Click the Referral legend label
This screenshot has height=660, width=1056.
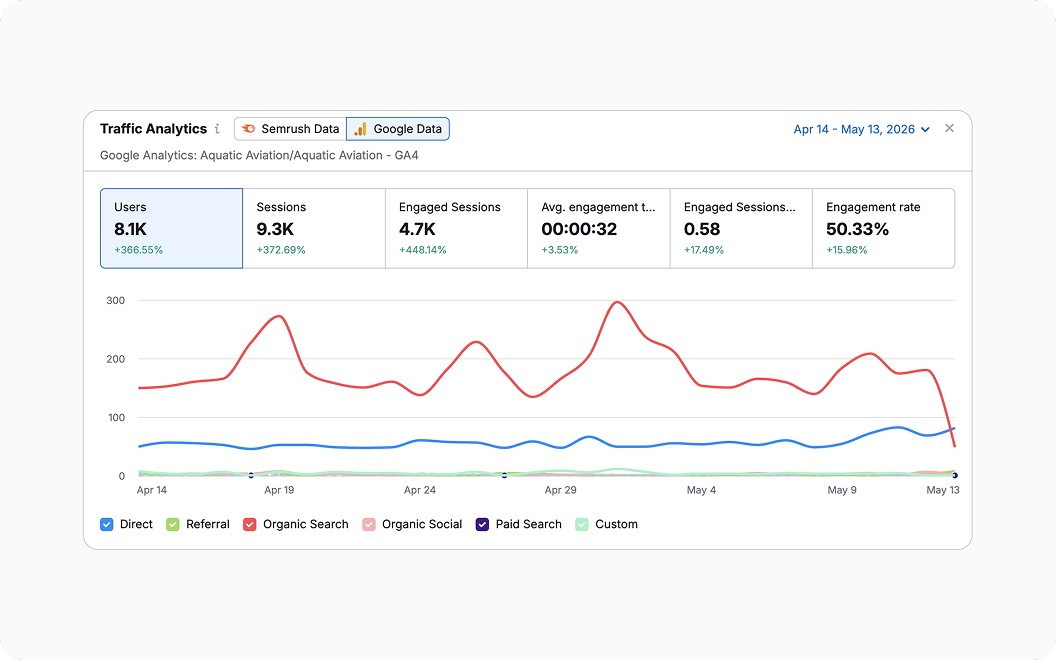[x=207, y=525]
